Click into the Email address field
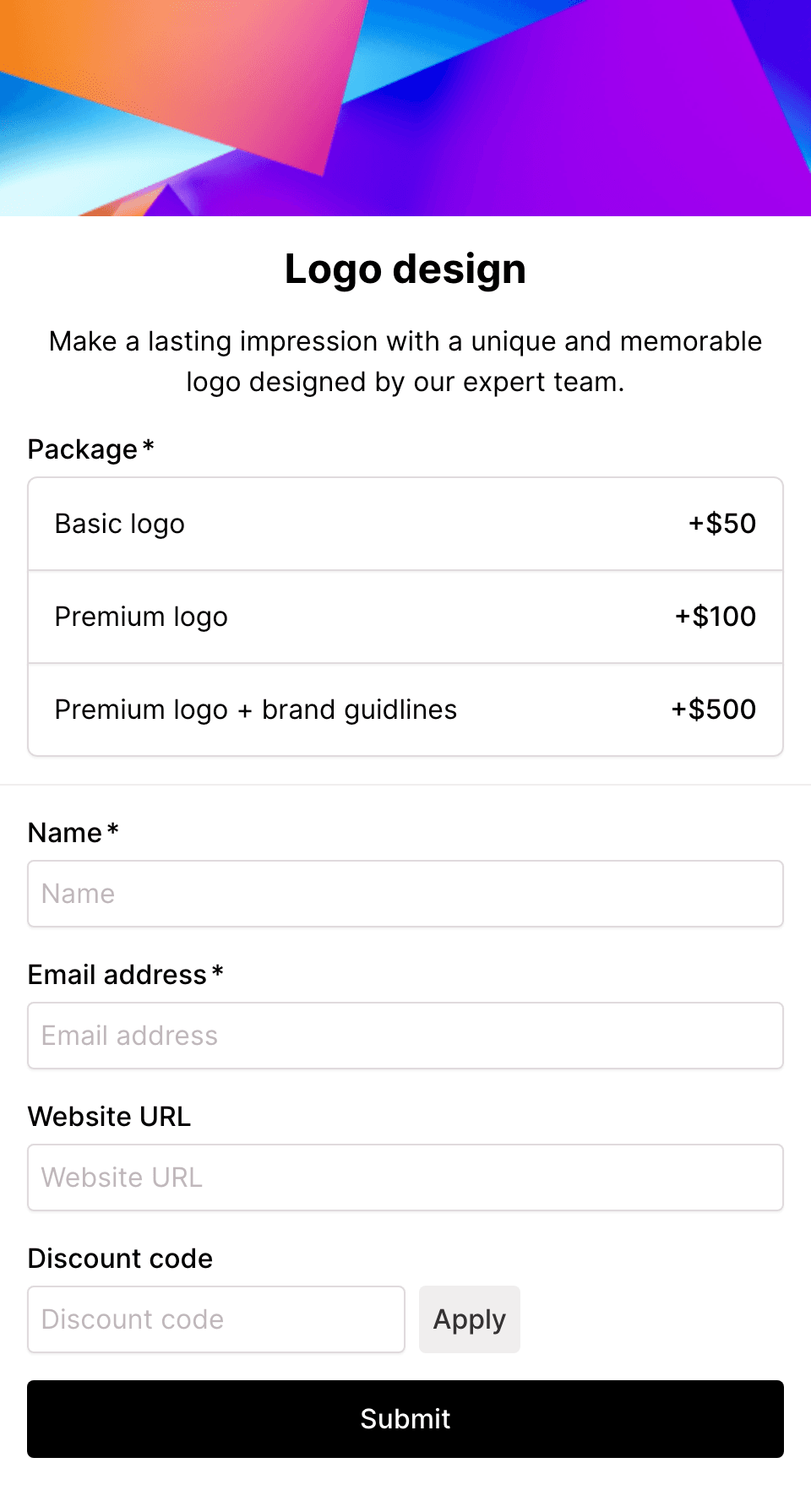Viewport: 811px width, 1512px height. pos(405,1036)
